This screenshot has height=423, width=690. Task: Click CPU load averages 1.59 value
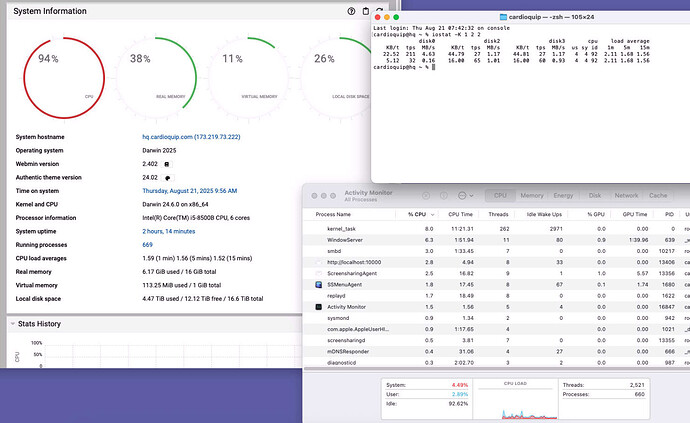point(197,258)
